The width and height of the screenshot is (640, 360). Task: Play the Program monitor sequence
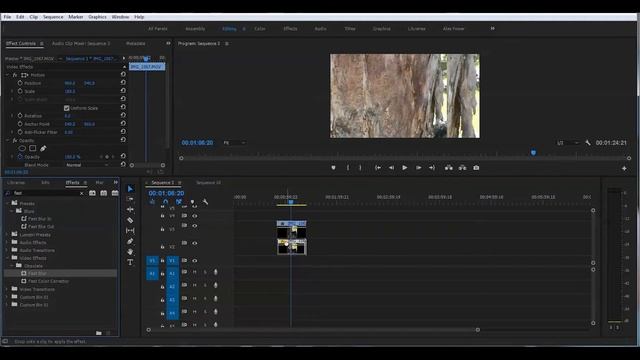pyautogui.click(x=404, y=168)
